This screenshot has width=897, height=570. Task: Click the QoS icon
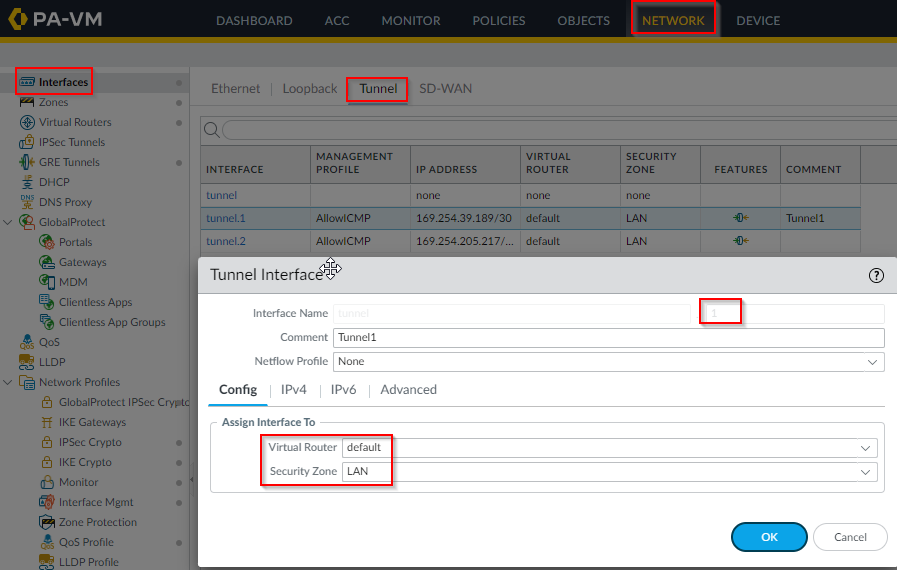click(27, 342)
